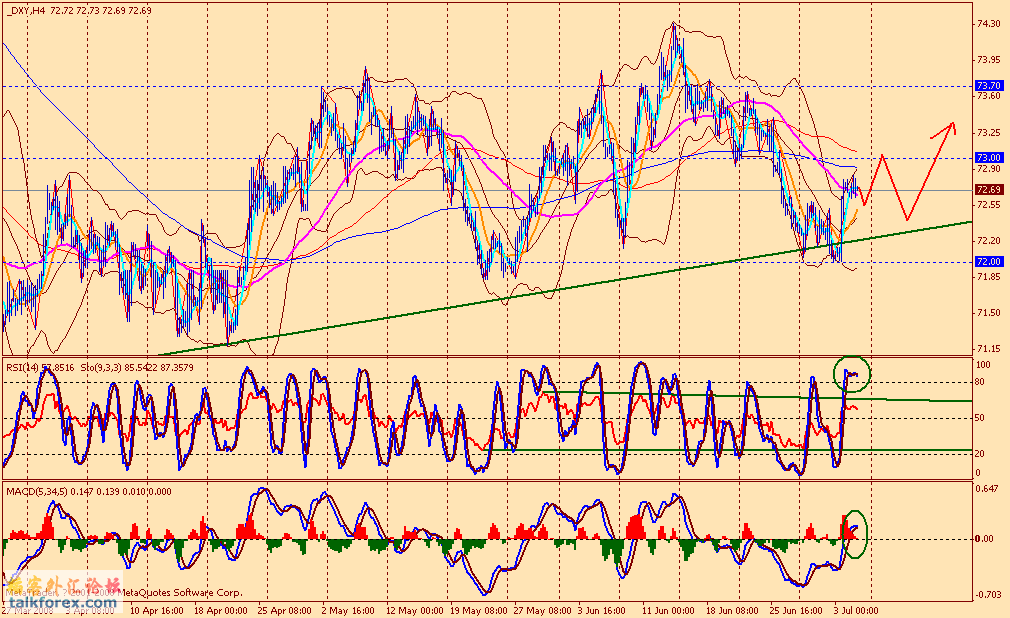Click the 19 May 08:00 date label

(x=479, y=610)
